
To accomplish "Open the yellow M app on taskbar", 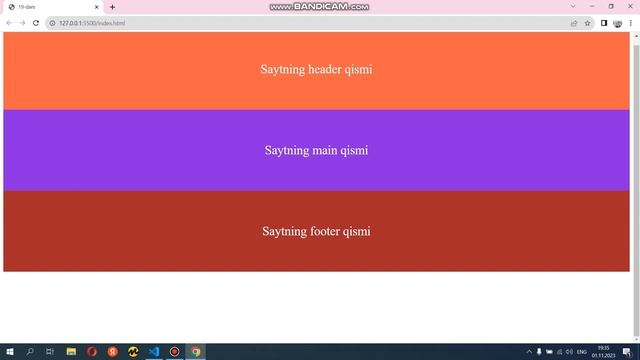I will (133, 351).
